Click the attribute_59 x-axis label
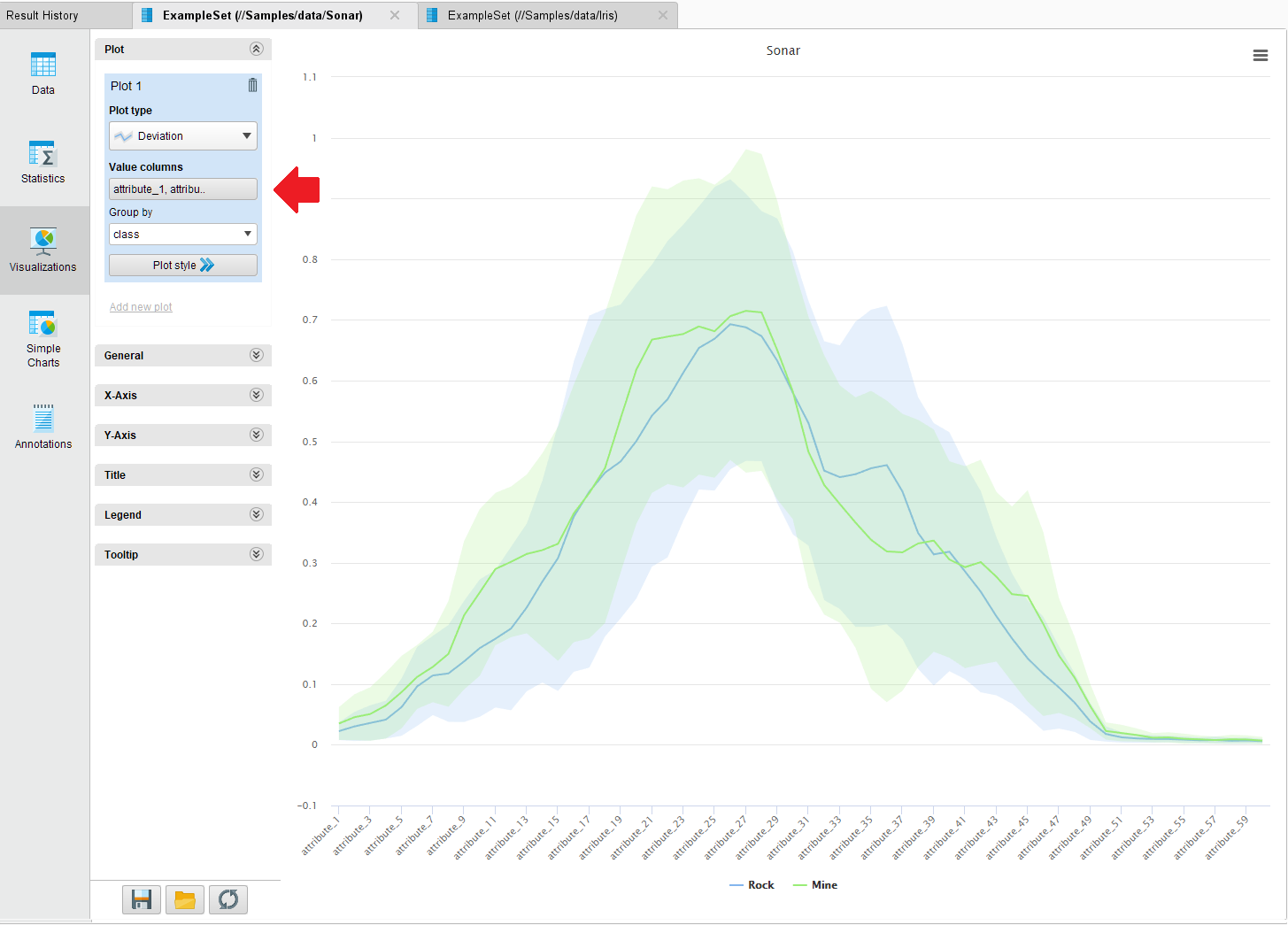The width and height of the screenshot is (1288, 925). (x=1227, y=837)
